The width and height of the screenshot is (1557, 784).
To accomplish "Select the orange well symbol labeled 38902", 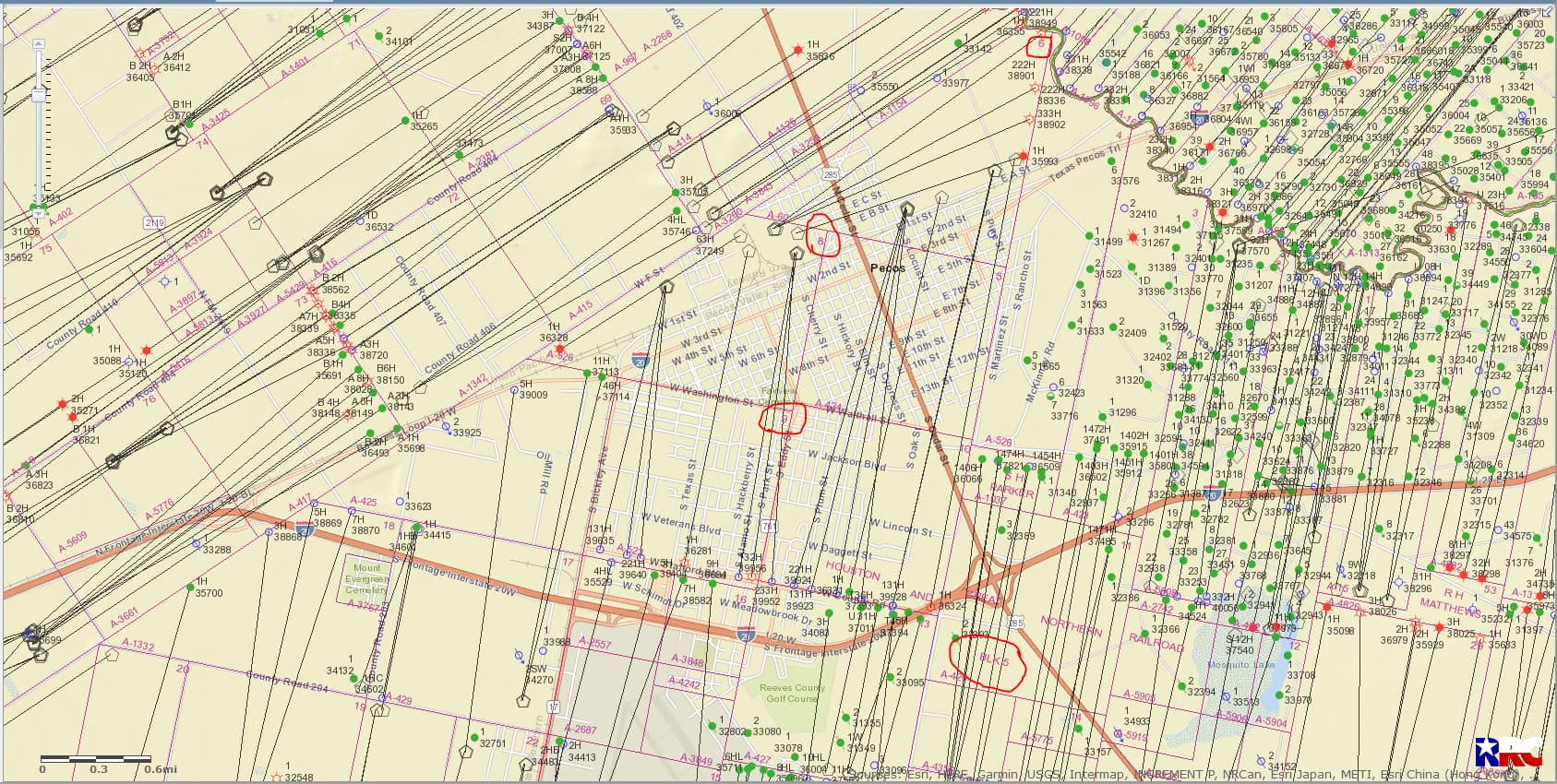I will tap(1030, 118).
